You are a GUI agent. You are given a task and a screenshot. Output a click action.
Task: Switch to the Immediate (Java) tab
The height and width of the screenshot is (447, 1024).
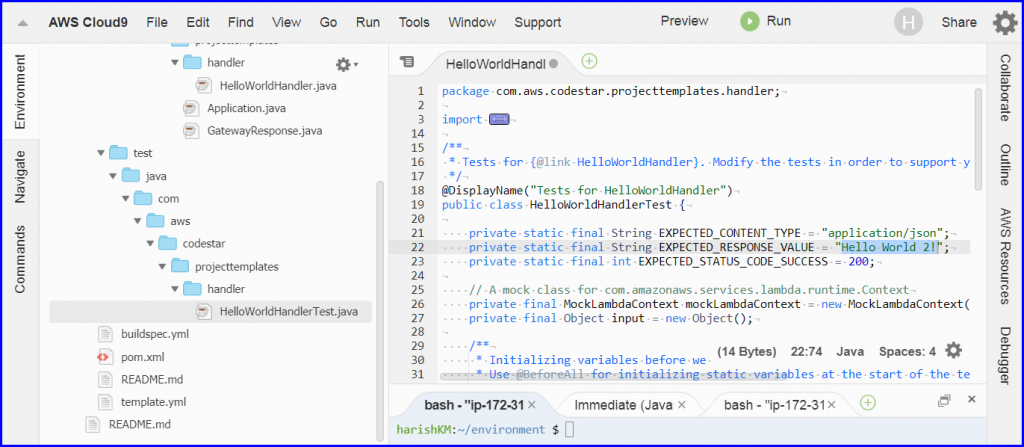tap(620, 404)
